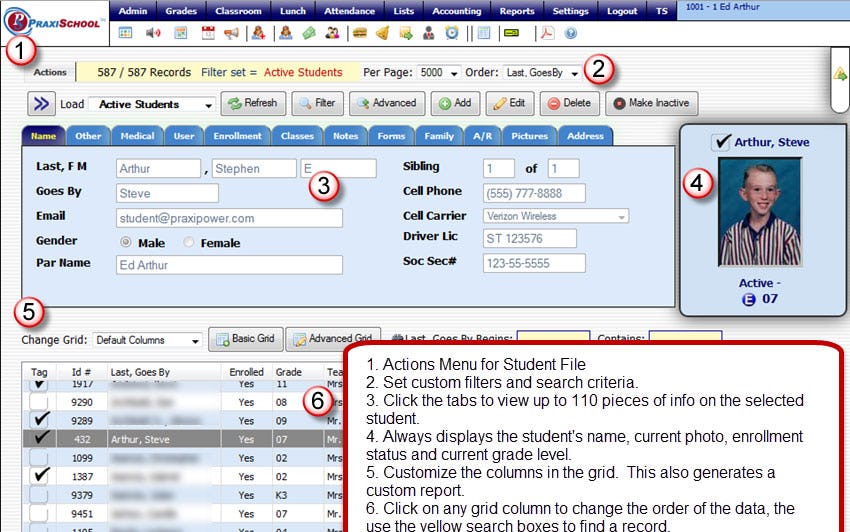Click the megaphone icon
Viewport: 850px width, 532px height.
coord(231,33)
